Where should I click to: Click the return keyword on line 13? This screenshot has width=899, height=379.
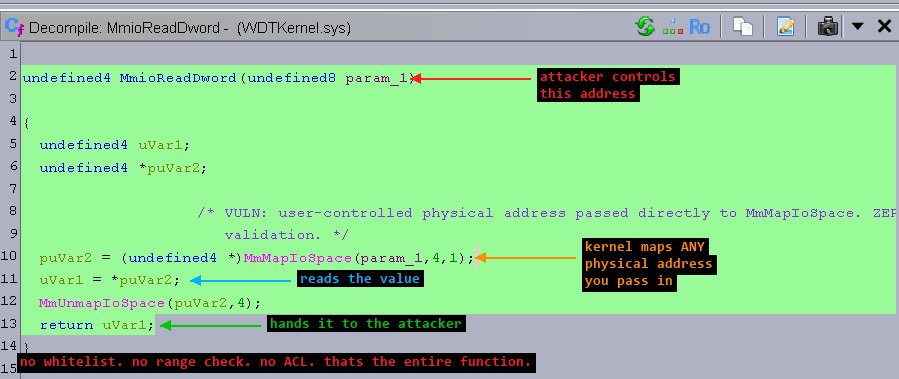tap(66, 325)
